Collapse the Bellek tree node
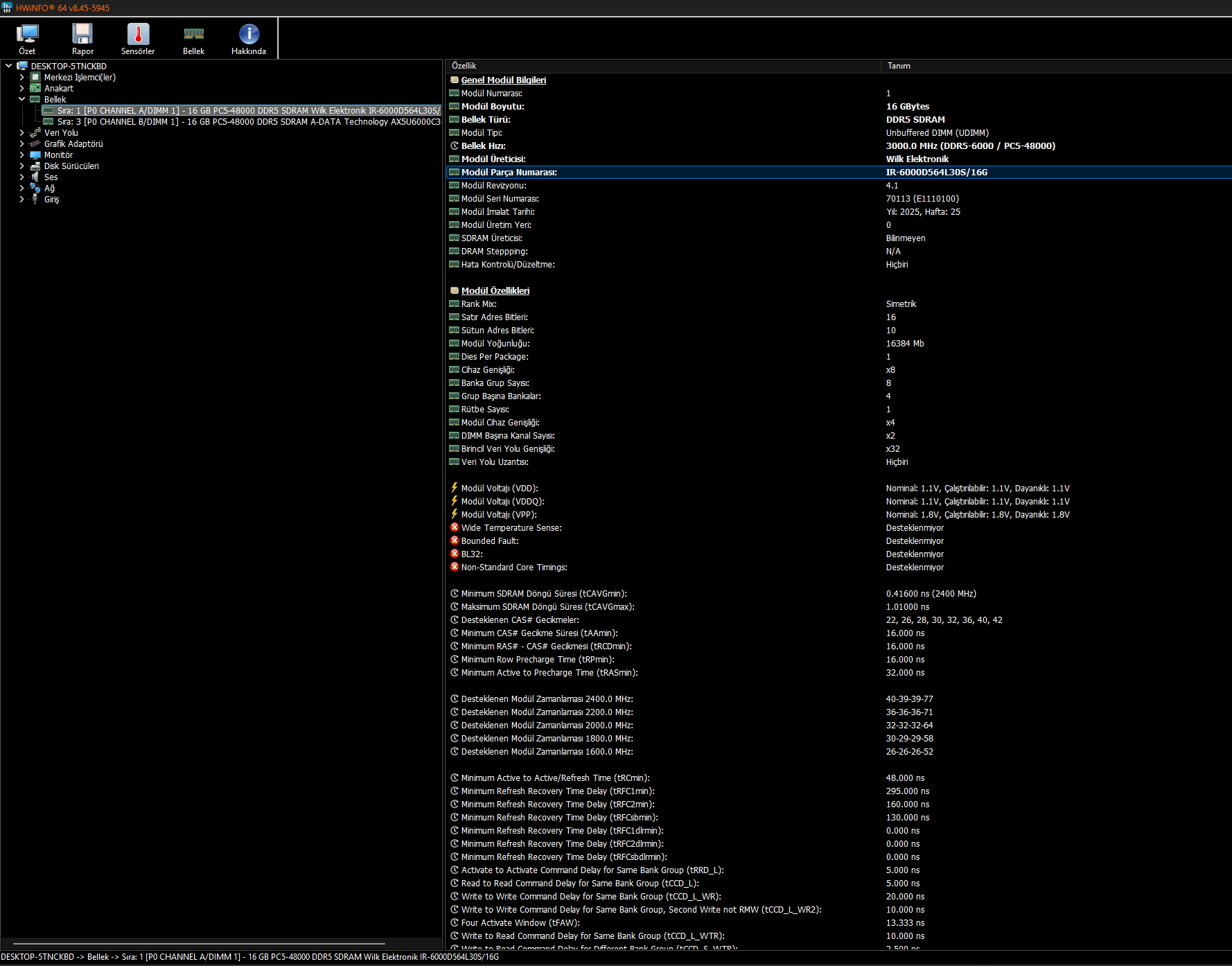Viewport: 1232px width, 966px height. [x=21, y=99]
